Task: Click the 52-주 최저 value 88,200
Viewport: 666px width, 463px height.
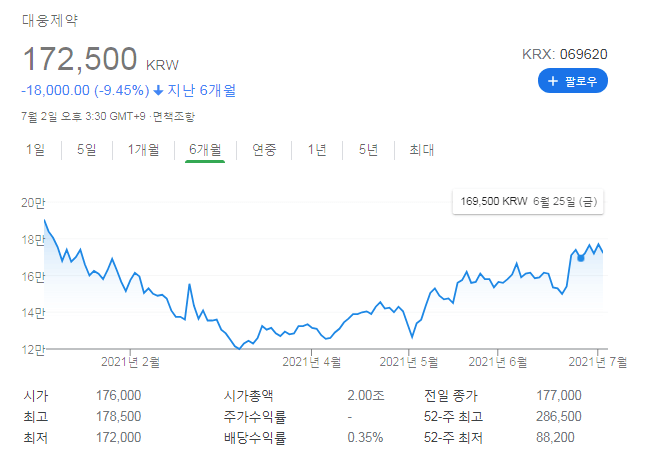Action: pyautogui.click(x=555, y=437)
